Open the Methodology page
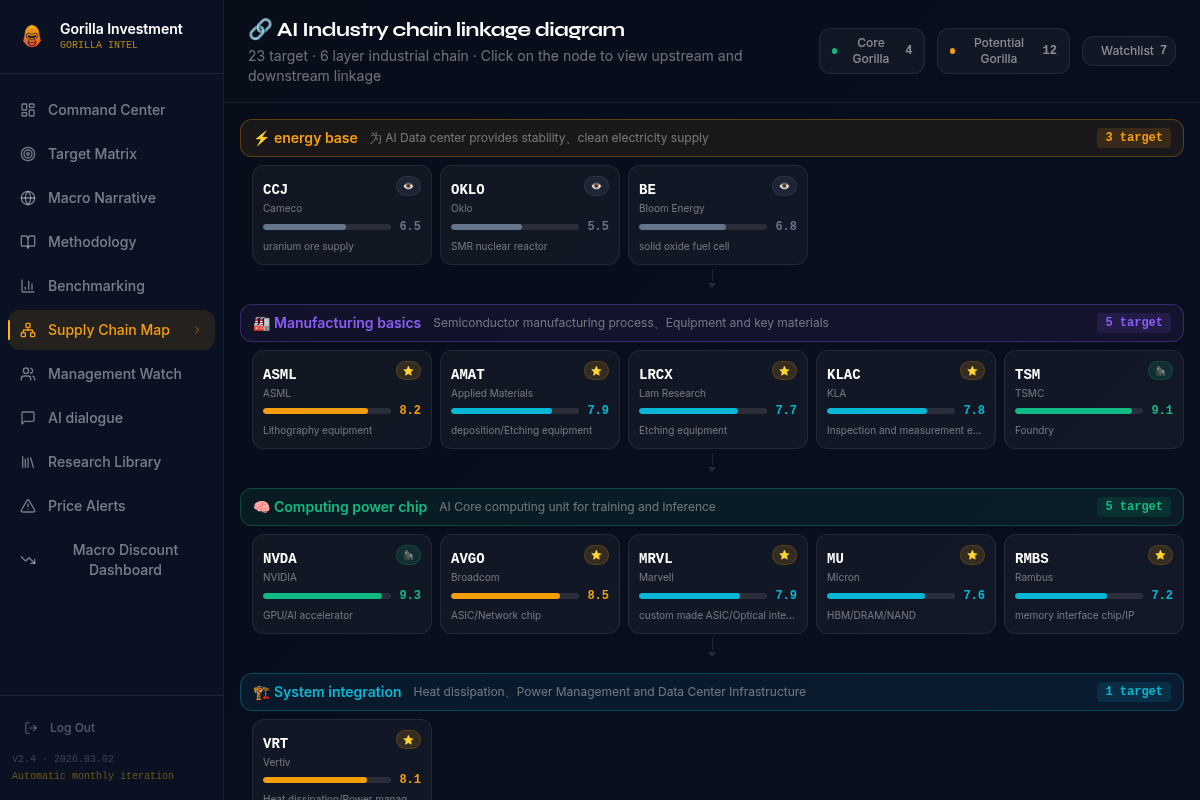Image resolution: width=1200 pixels, height=800 pixels. tap(111, 242)
